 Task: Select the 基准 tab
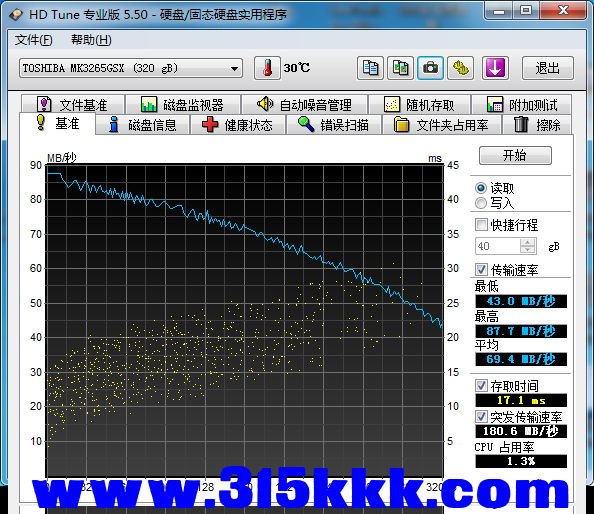coord(58,123)
